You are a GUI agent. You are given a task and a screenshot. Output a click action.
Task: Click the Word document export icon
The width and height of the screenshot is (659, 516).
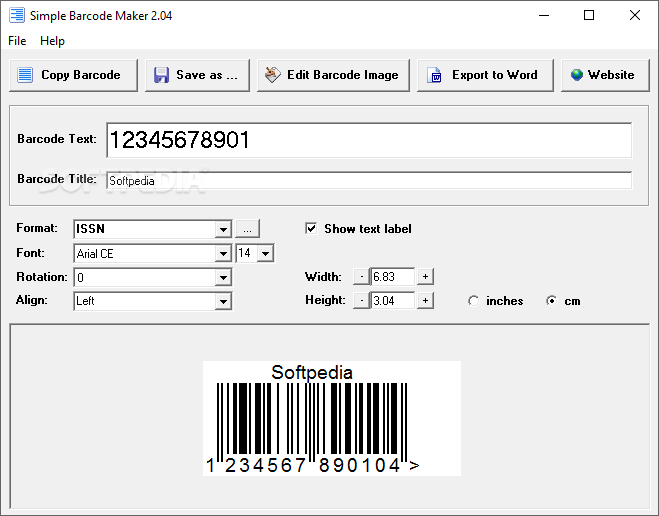pyautogui.click(x=435, y=75)
